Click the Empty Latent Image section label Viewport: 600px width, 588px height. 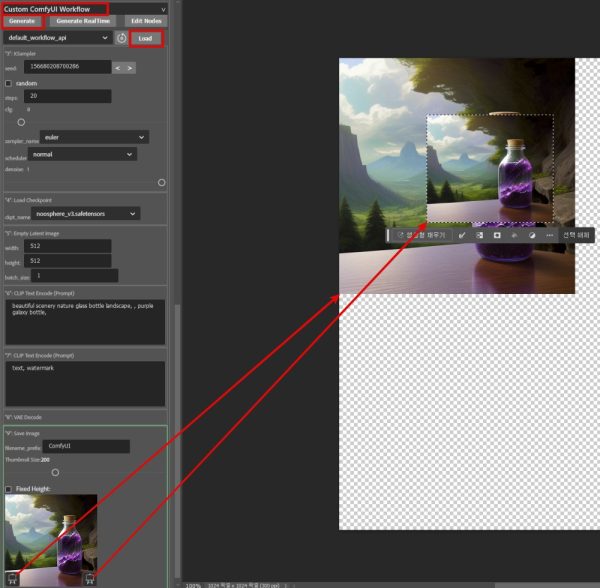tap(32, 233)
